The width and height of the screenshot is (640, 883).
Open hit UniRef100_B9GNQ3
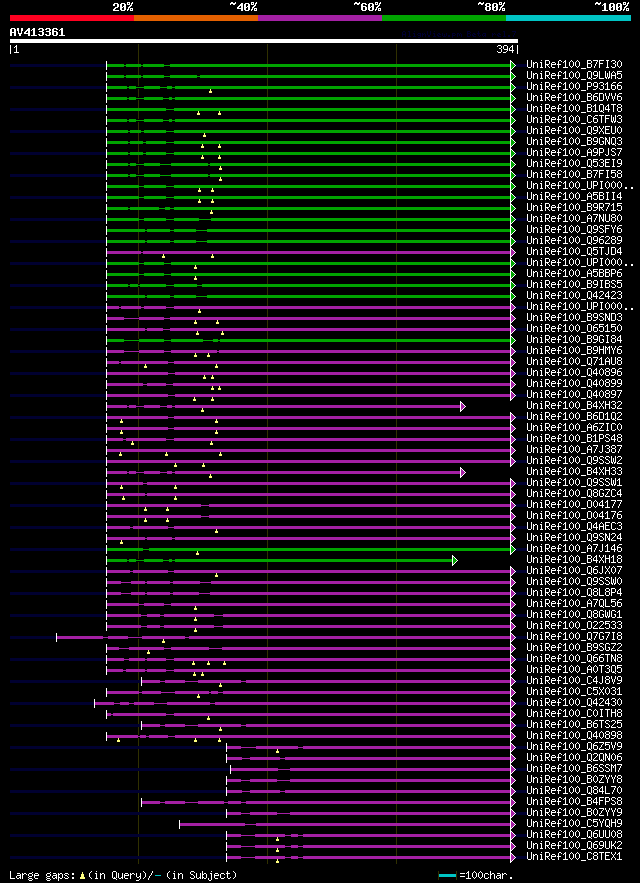(x=574, y=141)
